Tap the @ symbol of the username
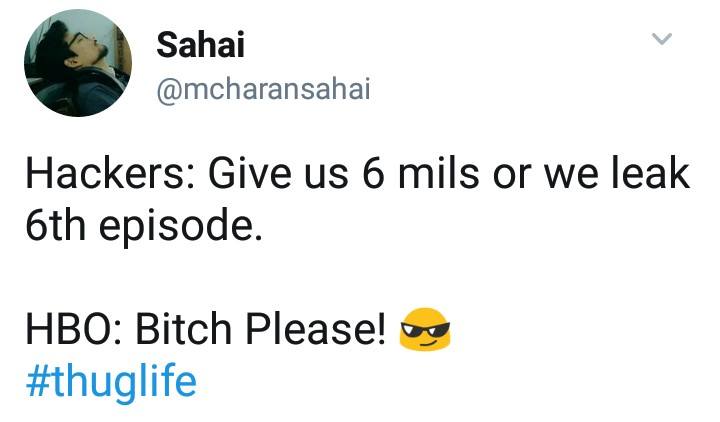This screenshot has width=720, height=422. (169, 90)
